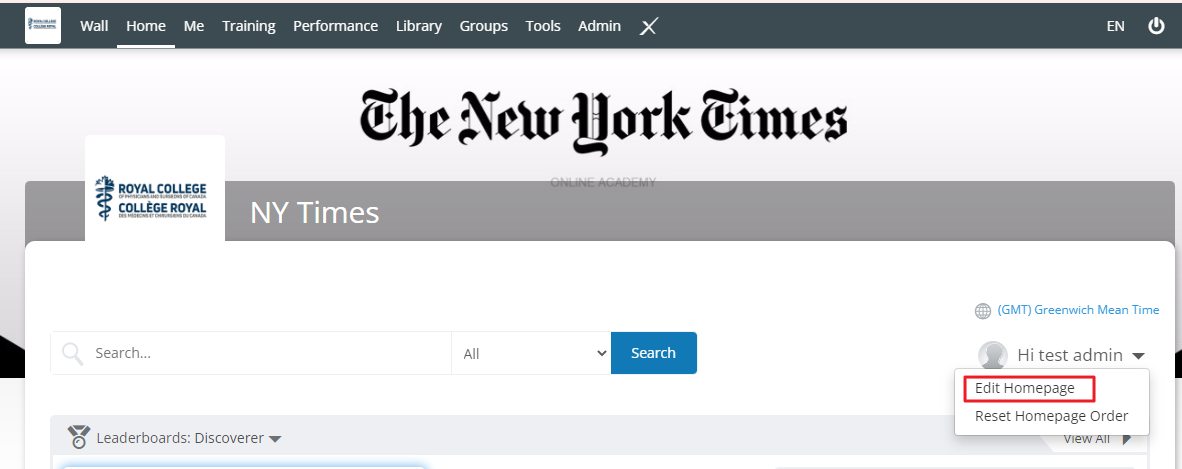Switch language with the EN selector

point(1116,26)
